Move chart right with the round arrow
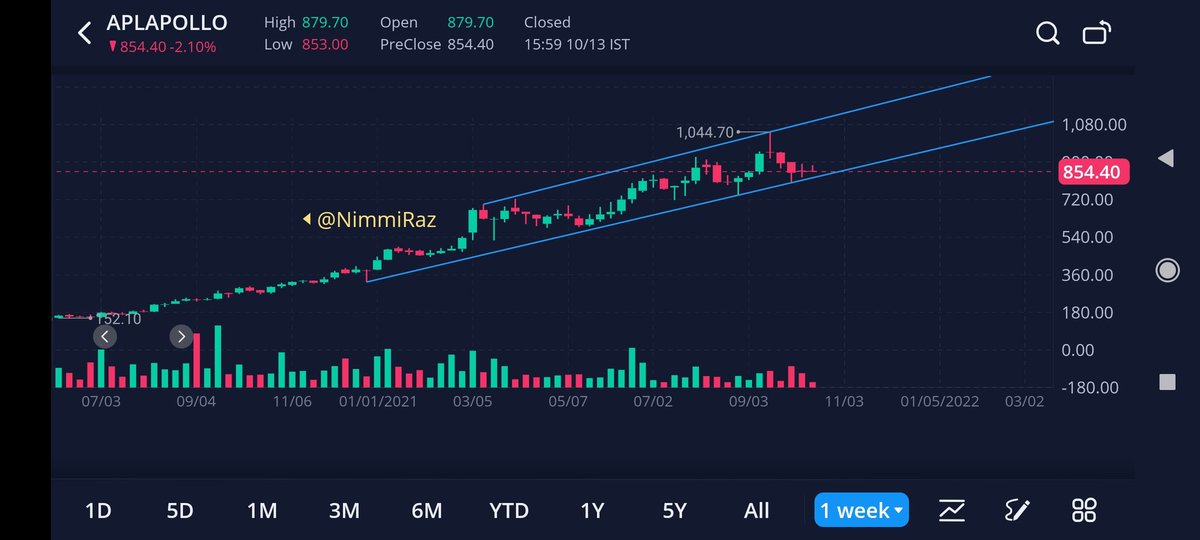This screenshot has width=1200, height=540. tap(181, 336)
